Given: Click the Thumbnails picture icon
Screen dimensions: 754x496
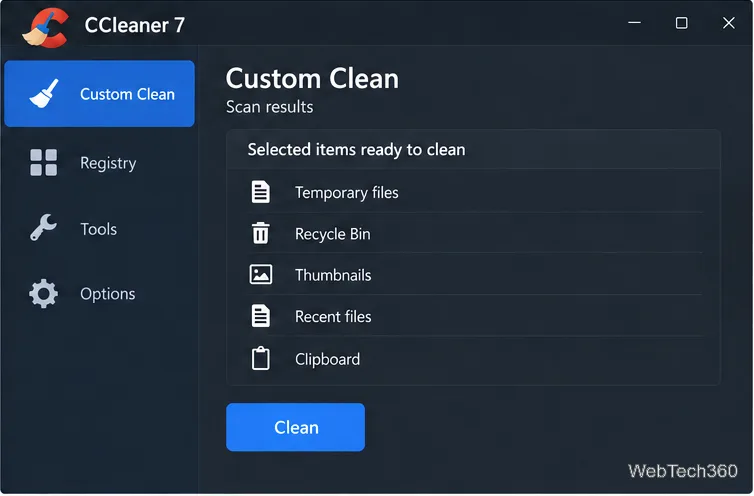Looking at the screenshot, I should 261,274.
